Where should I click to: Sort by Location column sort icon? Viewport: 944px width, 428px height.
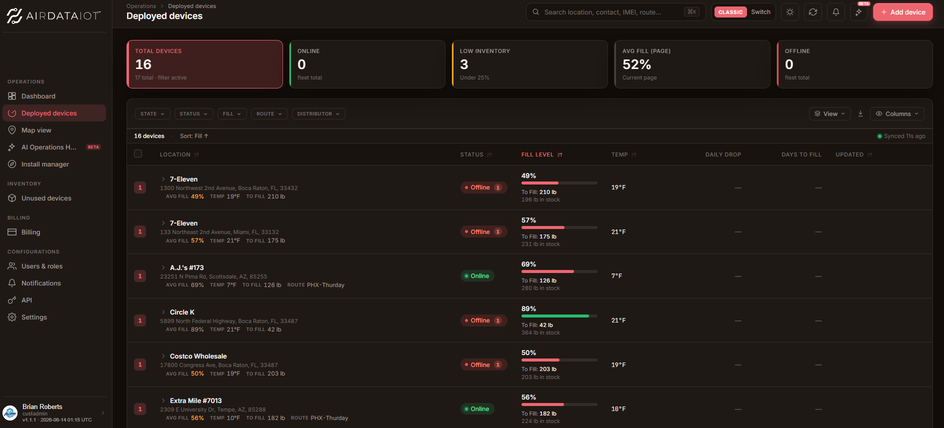(x=196, y=155)
